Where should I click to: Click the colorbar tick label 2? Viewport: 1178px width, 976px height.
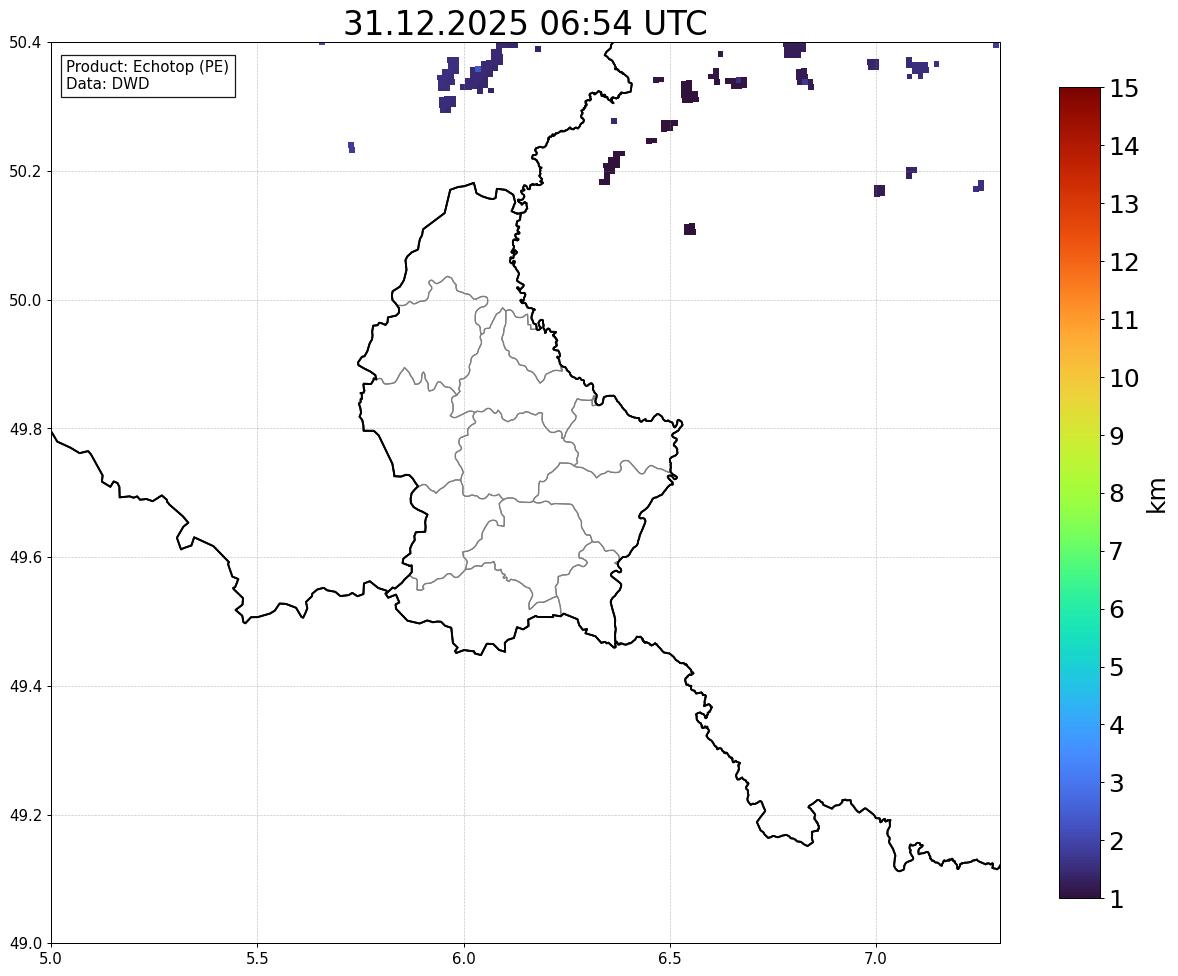click(x=1117, y=841)
